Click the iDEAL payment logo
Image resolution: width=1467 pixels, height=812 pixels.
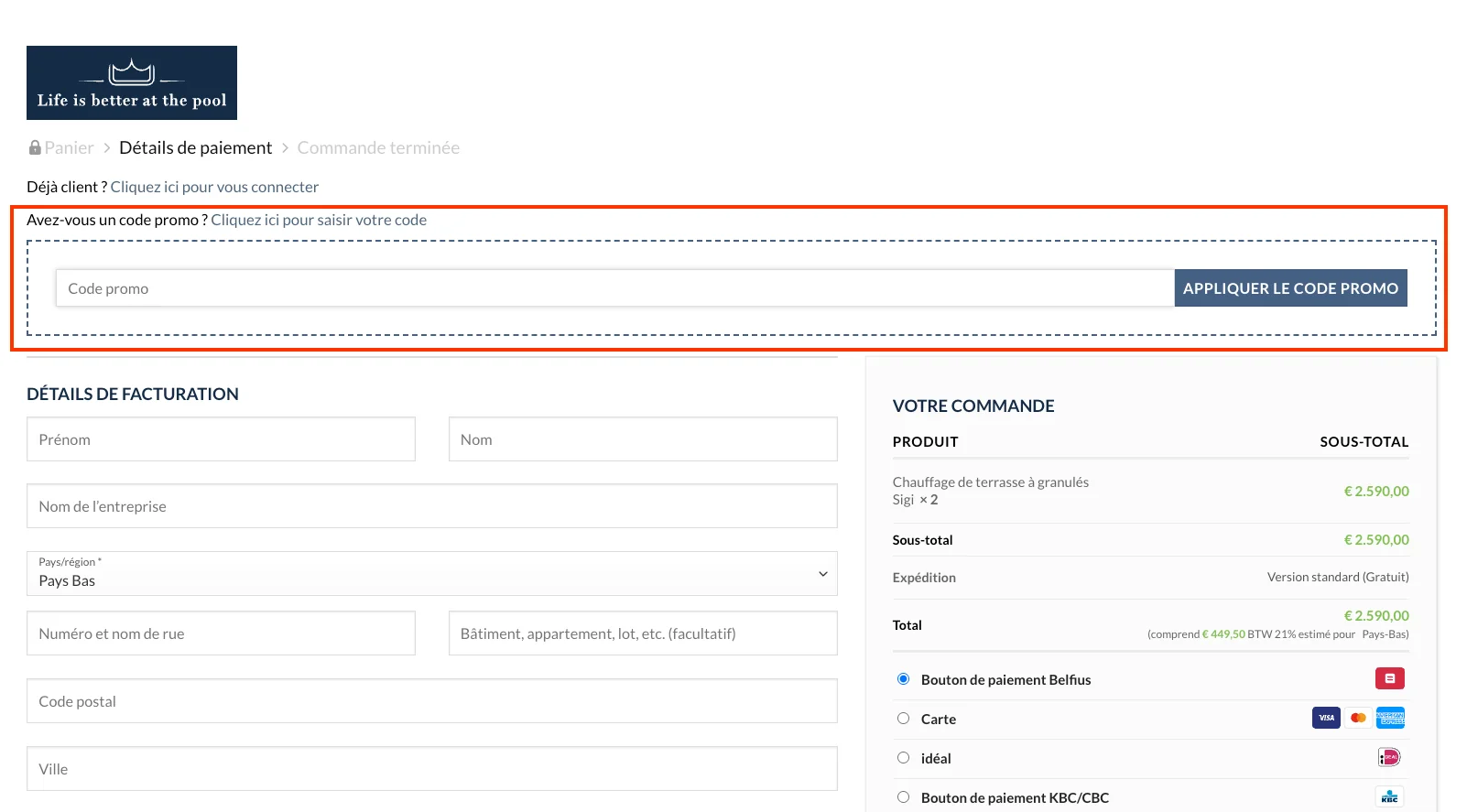(x=1389, y=757)
